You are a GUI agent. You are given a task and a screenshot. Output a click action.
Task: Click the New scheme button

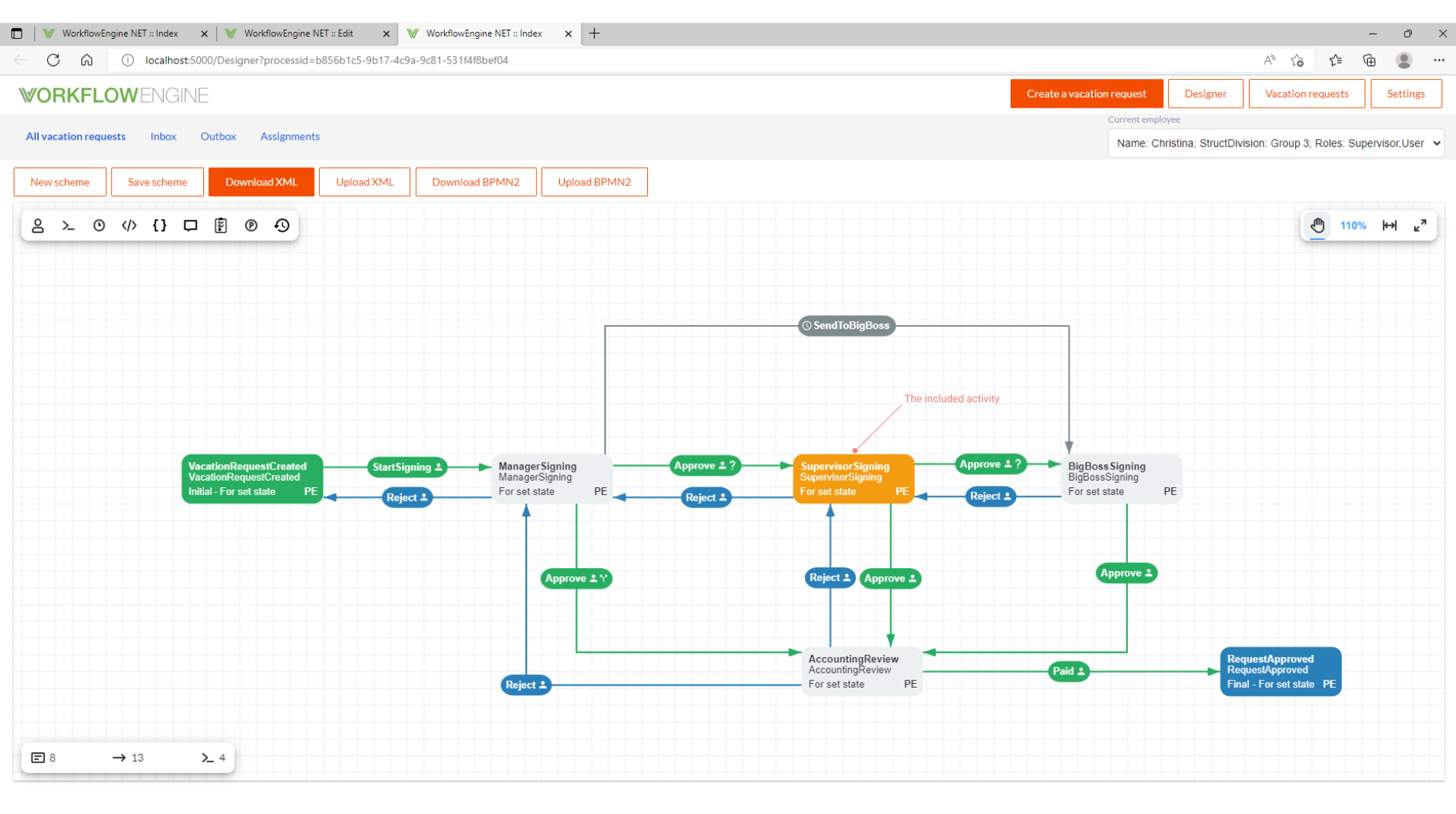60,182
